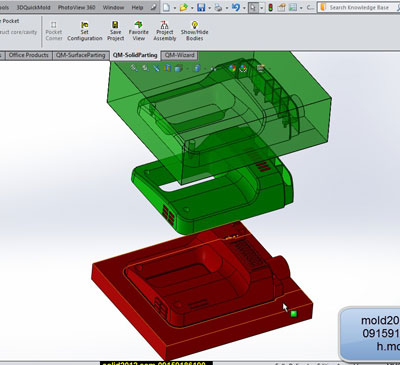400x365 pixels.
Task: Expand the Open file dropdown arrow
Action: (x=192, y=8)
